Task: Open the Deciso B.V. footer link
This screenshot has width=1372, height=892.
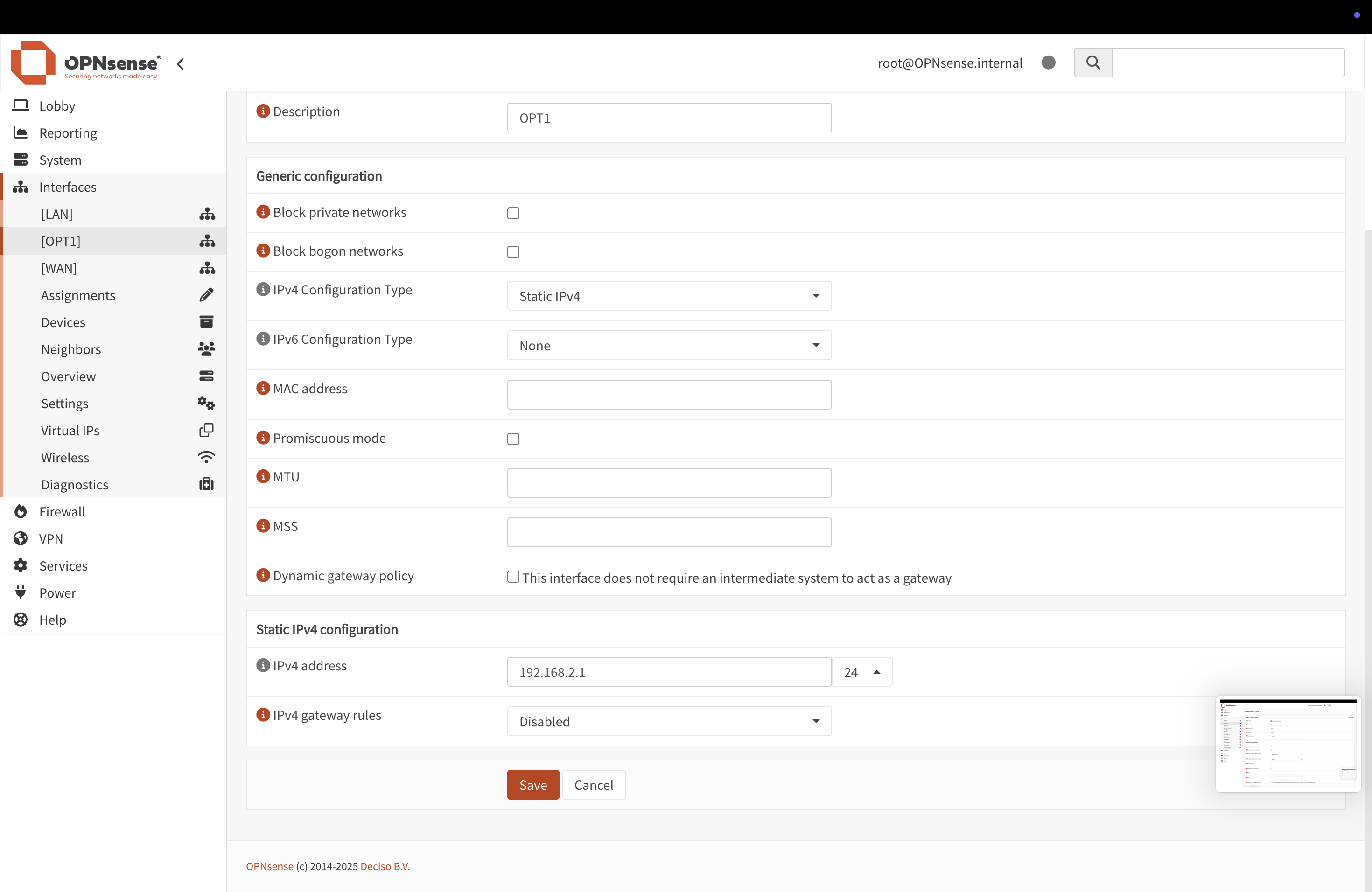Action: click(385, 866)
